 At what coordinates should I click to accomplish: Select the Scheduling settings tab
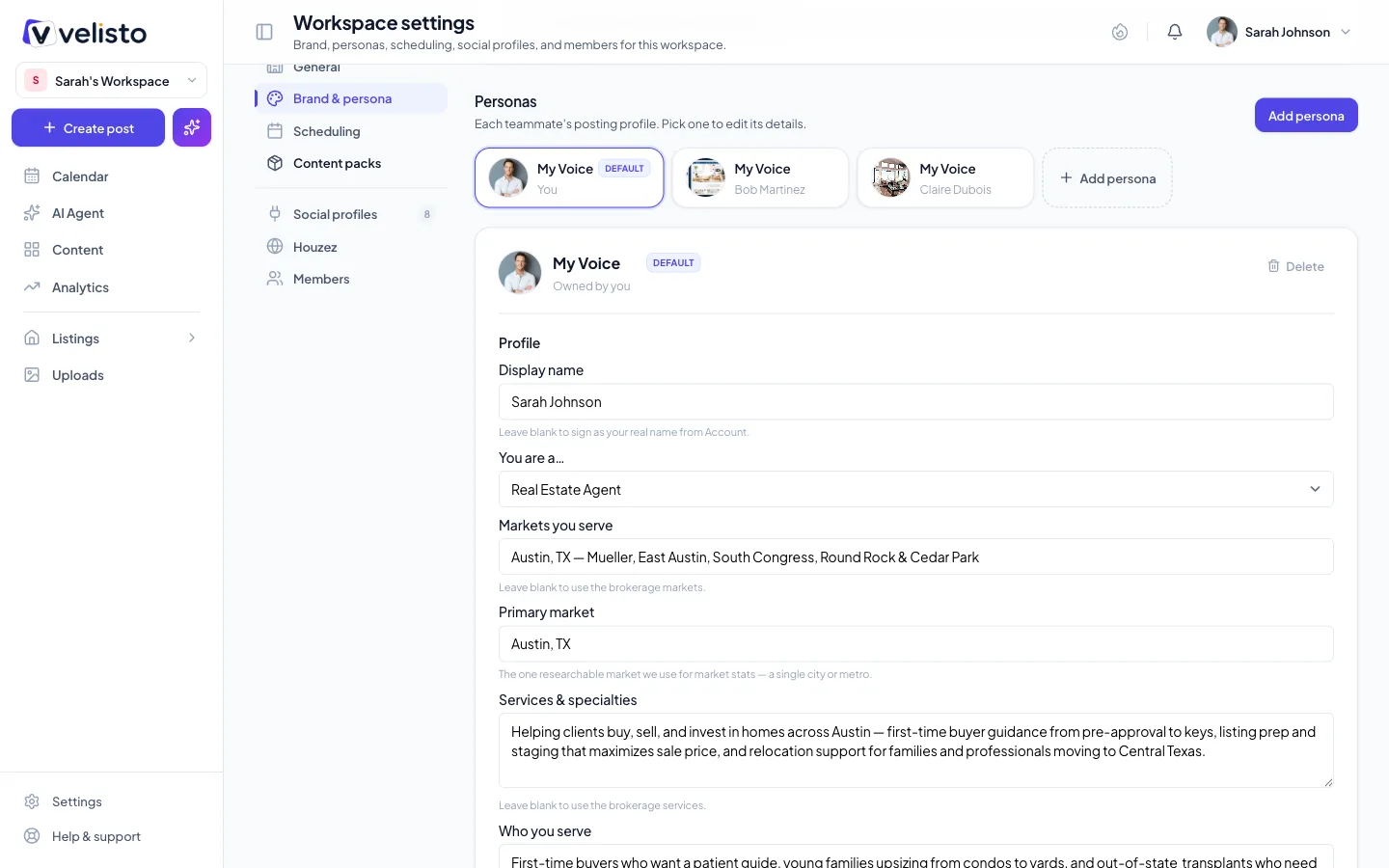[351, 130]
